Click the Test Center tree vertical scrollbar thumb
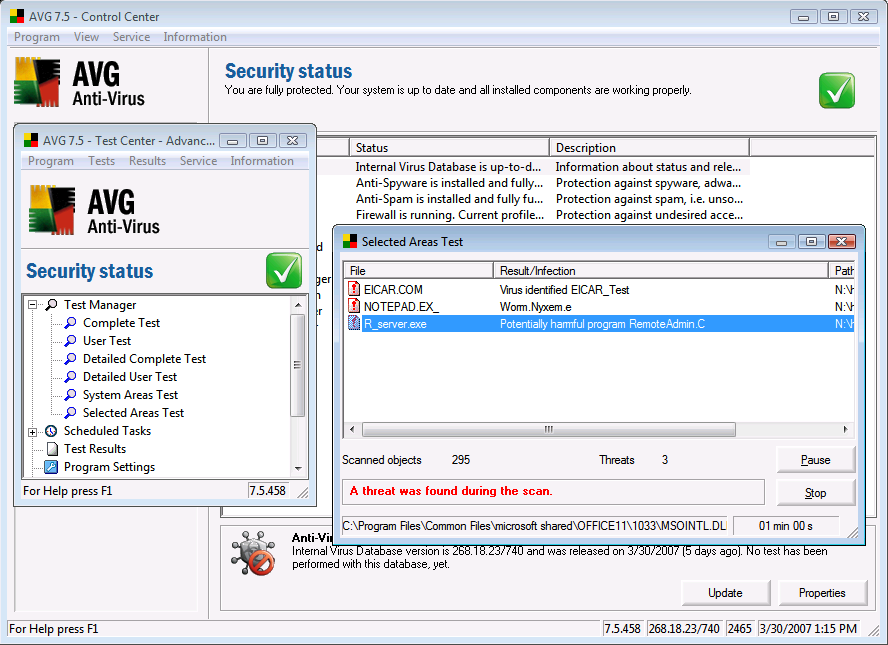This screenshot has height=645, width=888. pyautogui.click(x=298, y=365)
